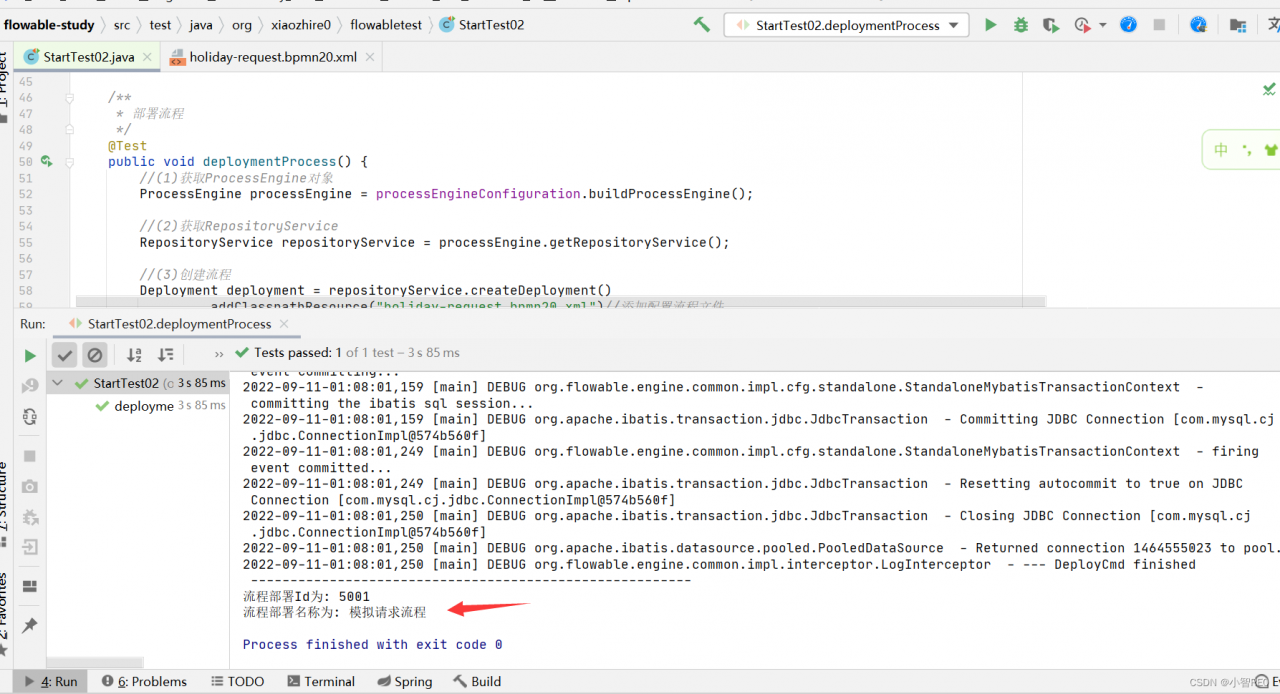Toggle Show Passed tests checkmark button
This screenshot has height=694, width=1280.
coord(65,354)
